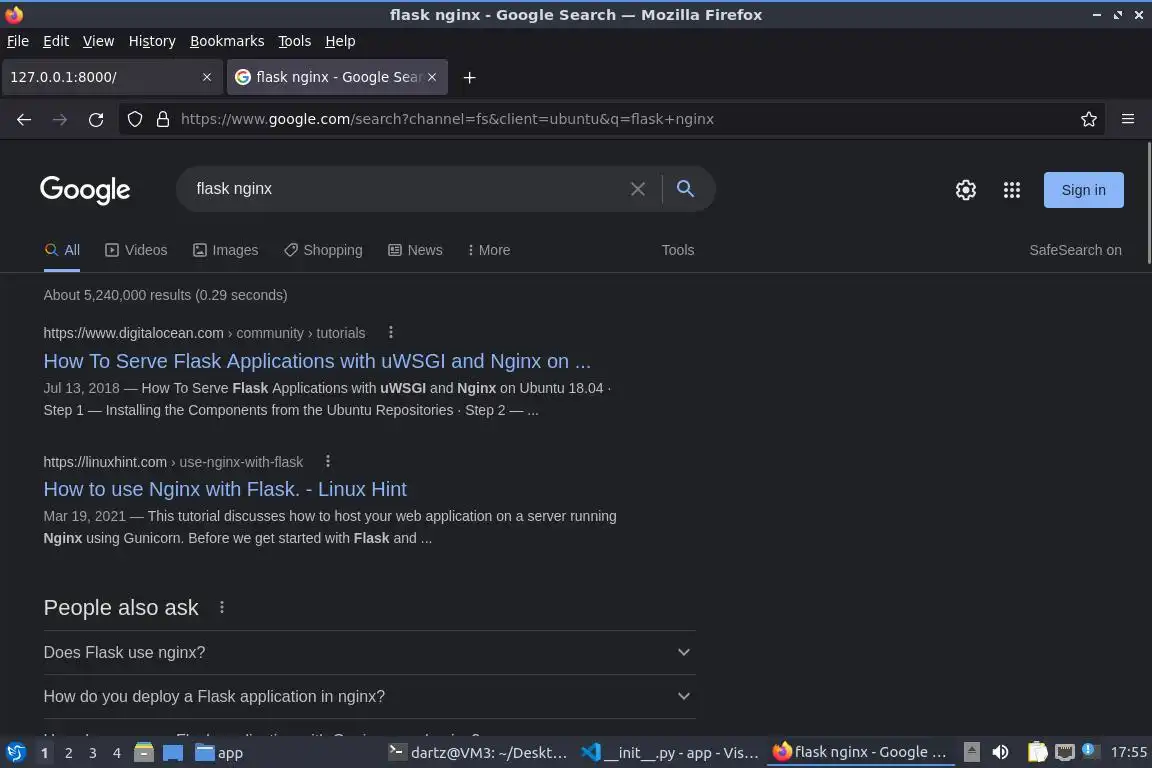Select the Images search tab
1152x768 pixels.
[226, 250]
